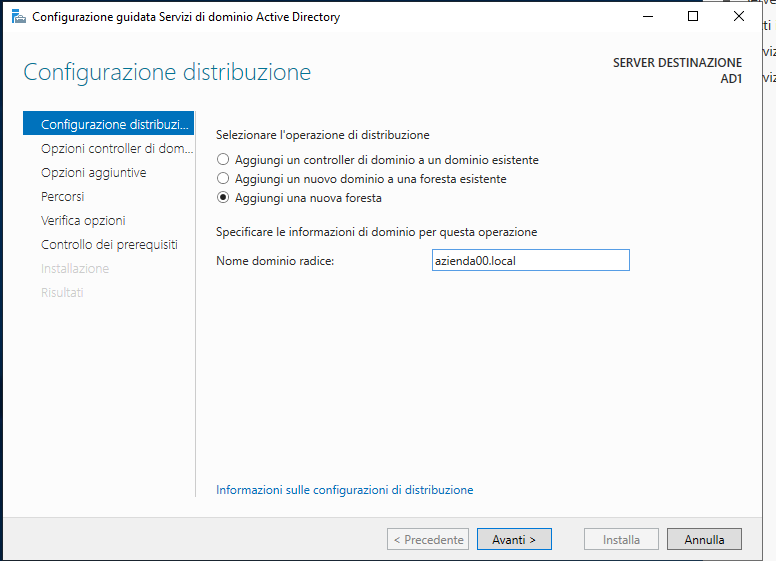Screen dimensions: 776x561
Task: Open 'Percorsi' step in sidebar
Action: pos(62,196)
